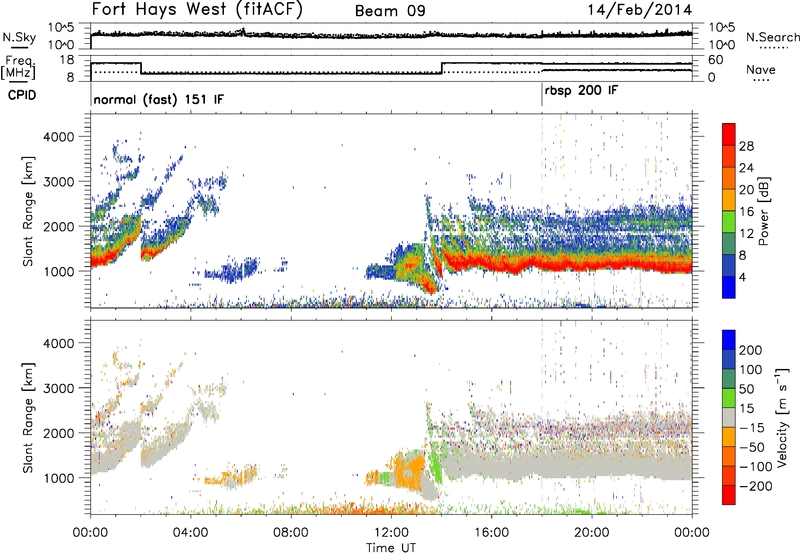Click the '12:00' time tick label
The height and width of the screenshot is (554, 800).
pyautogui.click(x=391, y=533)
